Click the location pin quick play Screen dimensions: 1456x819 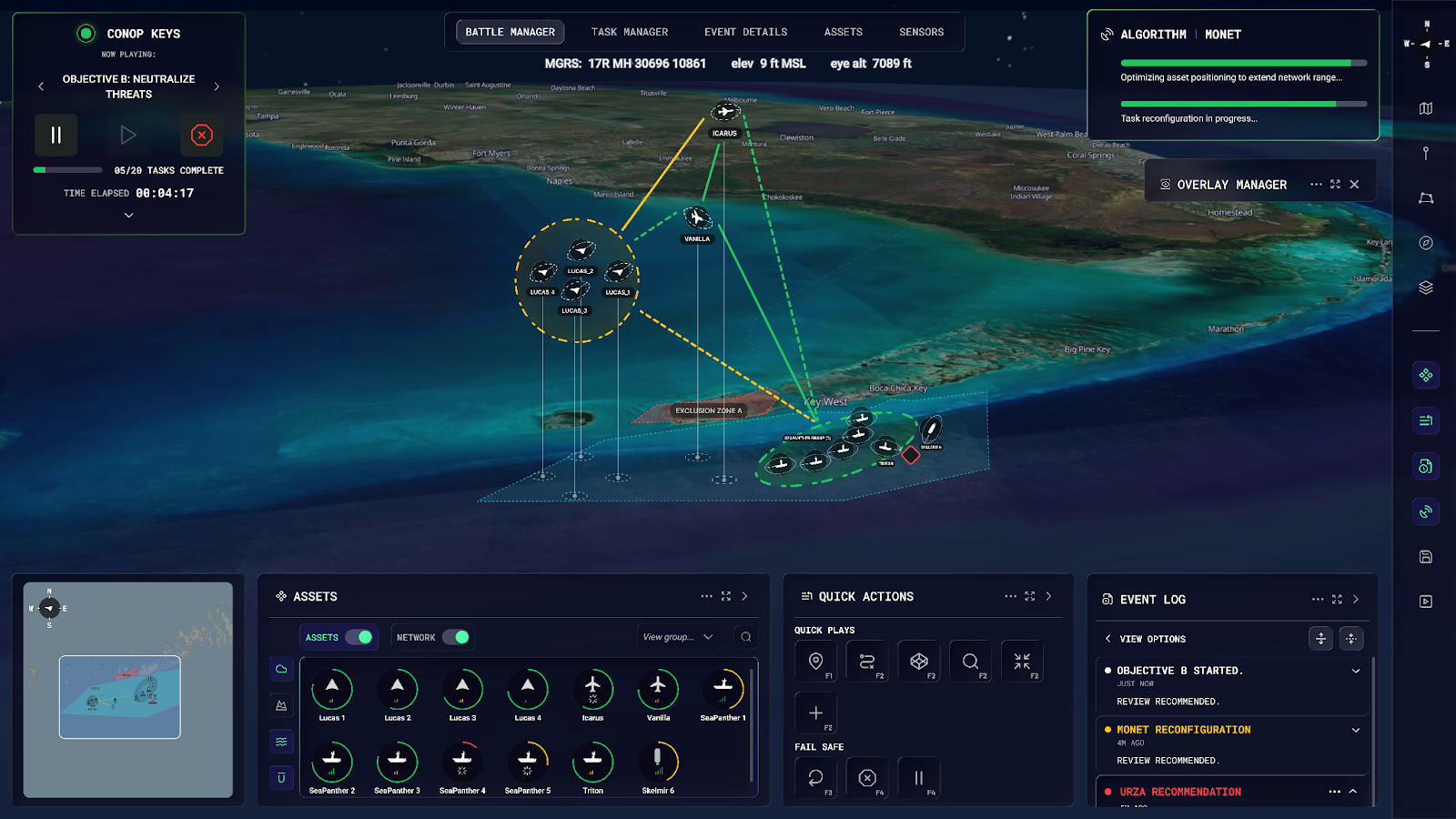[x=815, y=662]
